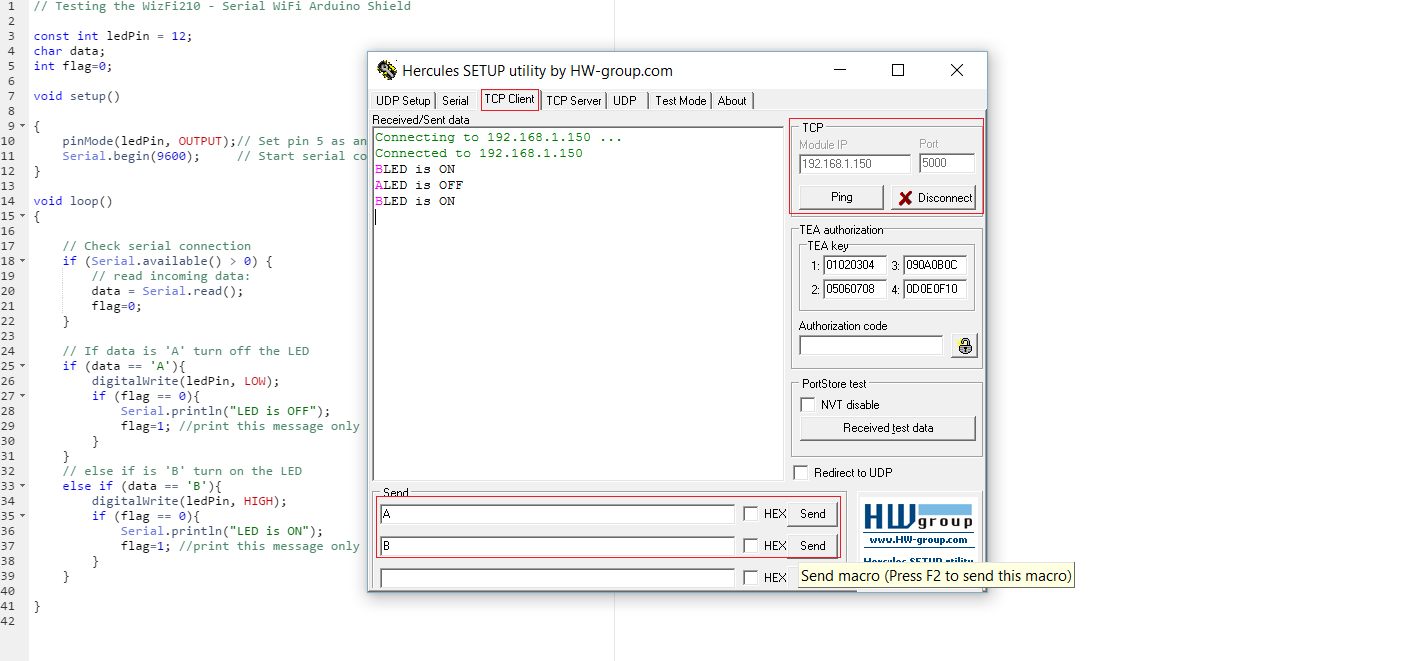
Task: Click code line 'char data;'
Action: (x=69, y=51)
